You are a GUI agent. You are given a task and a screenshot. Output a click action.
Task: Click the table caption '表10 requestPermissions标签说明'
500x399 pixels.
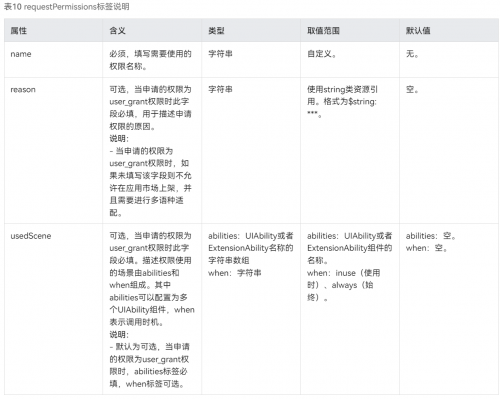pyautogui.click(x=66, y=7)
